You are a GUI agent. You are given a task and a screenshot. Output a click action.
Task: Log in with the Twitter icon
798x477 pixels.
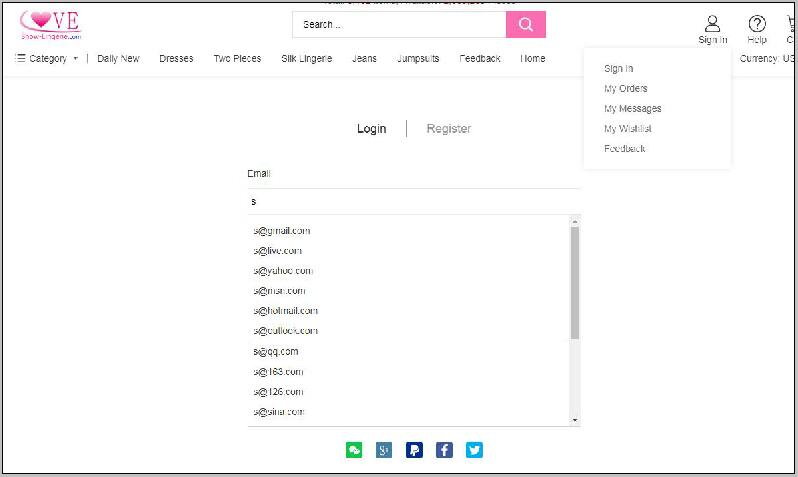click(x=474, y=450)
